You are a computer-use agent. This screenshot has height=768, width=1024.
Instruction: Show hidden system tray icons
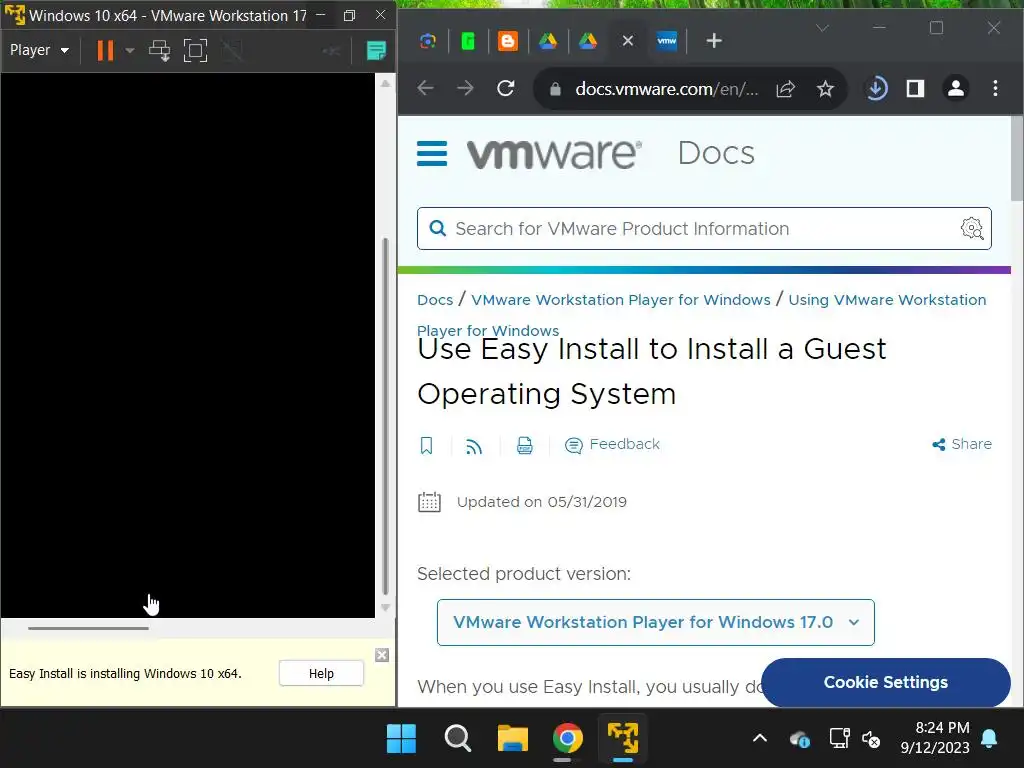(760, 739)
